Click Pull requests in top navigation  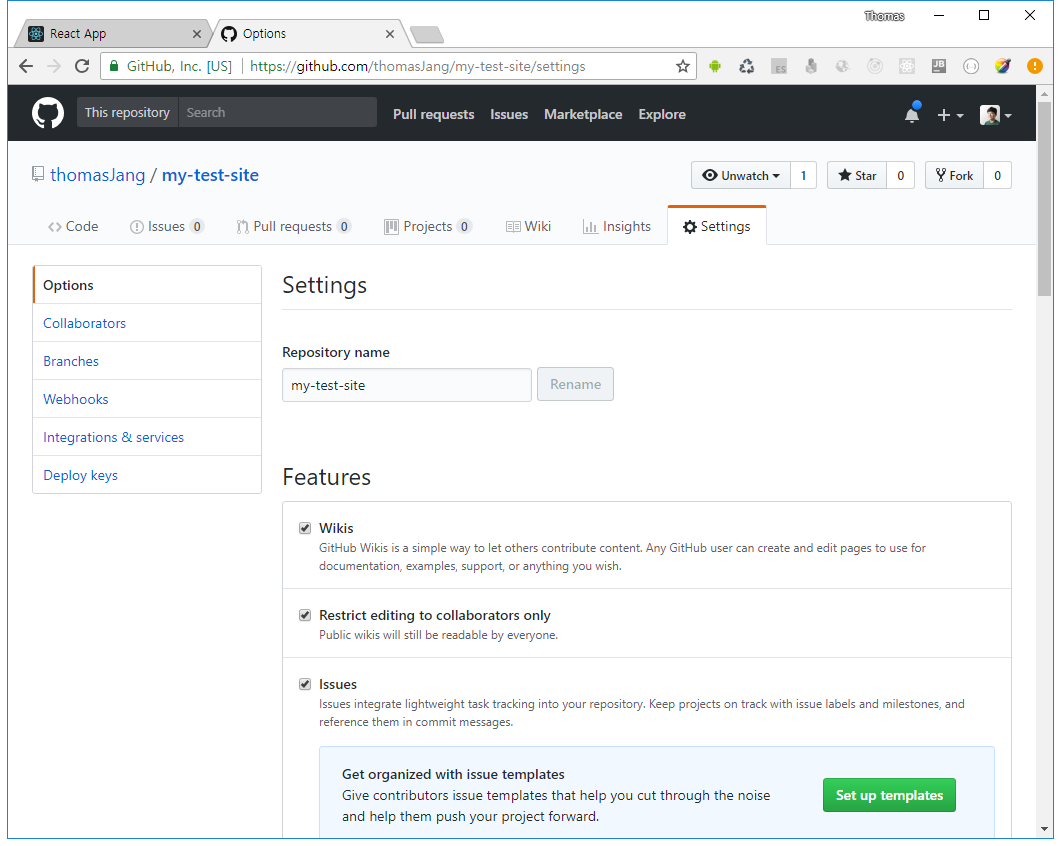pyautogui.click(x=434, y=114)
